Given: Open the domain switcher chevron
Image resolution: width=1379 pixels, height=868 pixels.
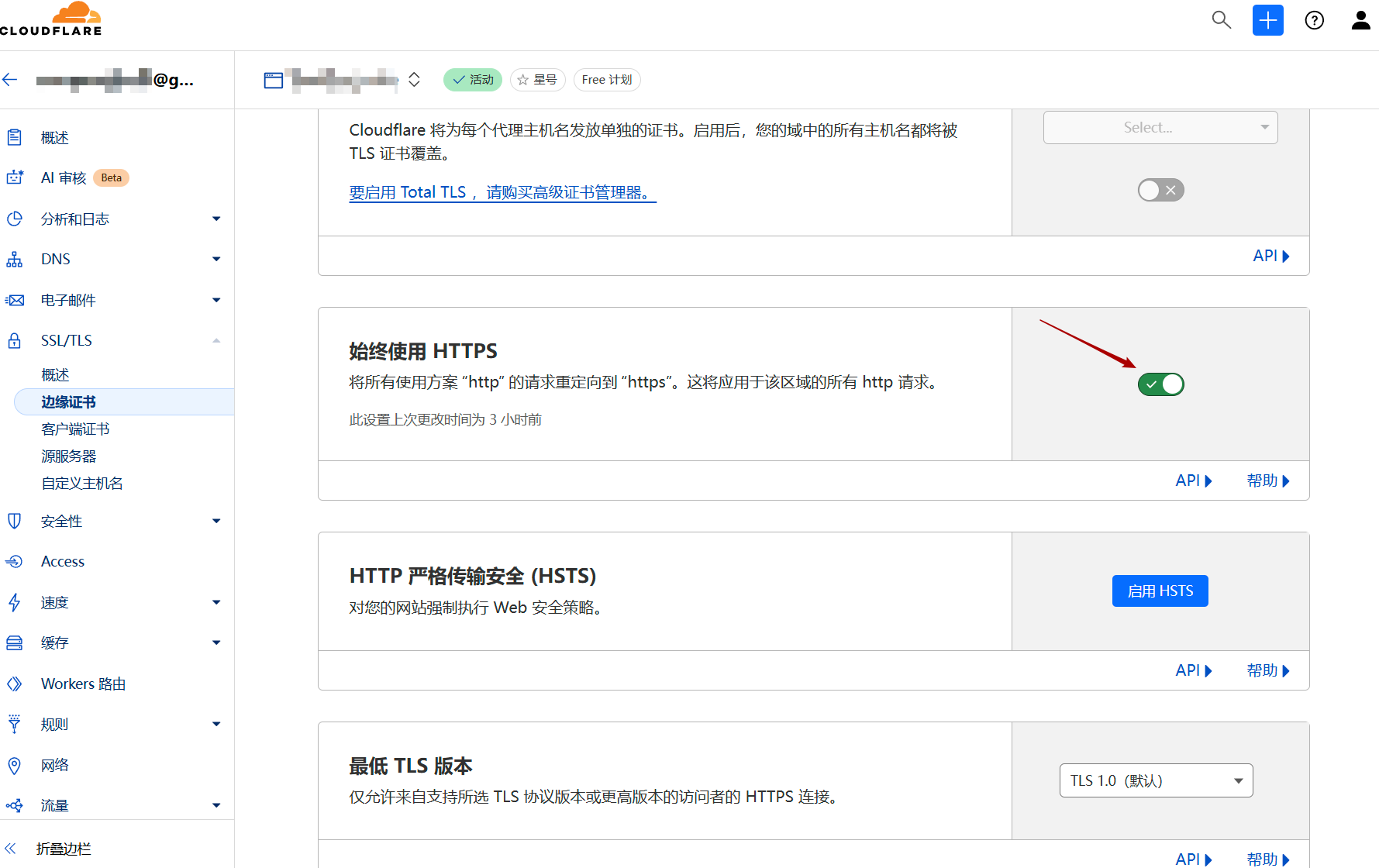Looking at the screenshot, I should [414, 80].
